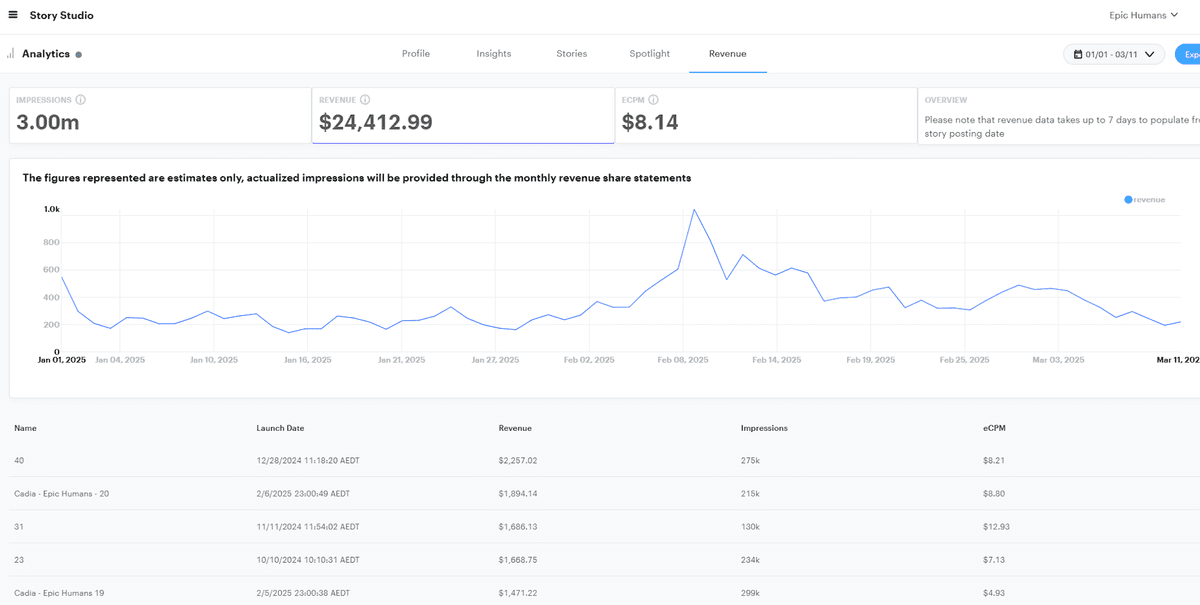The image size is (1200, 605).
Task: Click the Analytics bar chart icon
Action: point(11,54)
